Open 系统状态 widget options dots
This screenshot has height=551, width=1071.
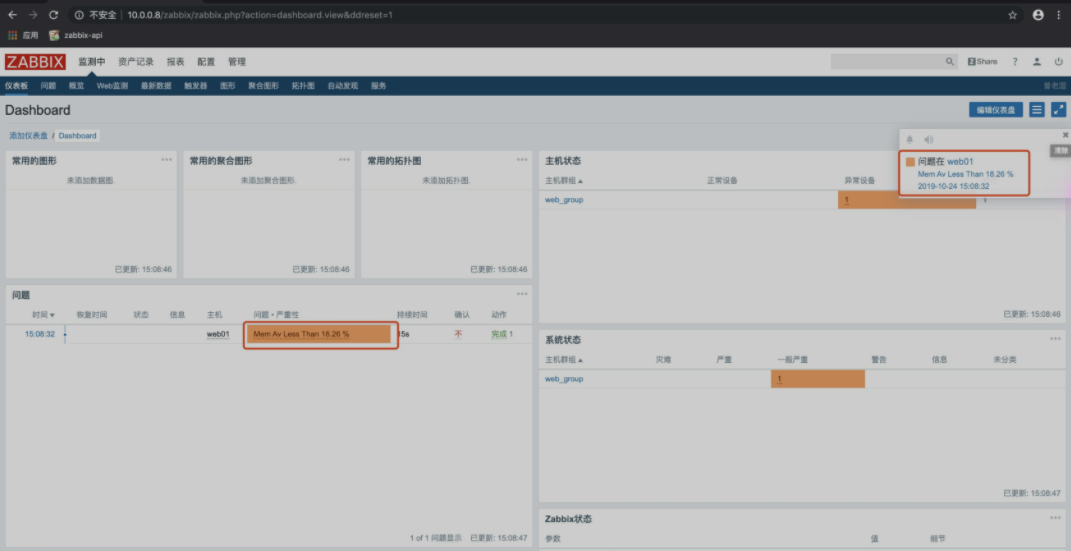click(x=1056, y=339)
